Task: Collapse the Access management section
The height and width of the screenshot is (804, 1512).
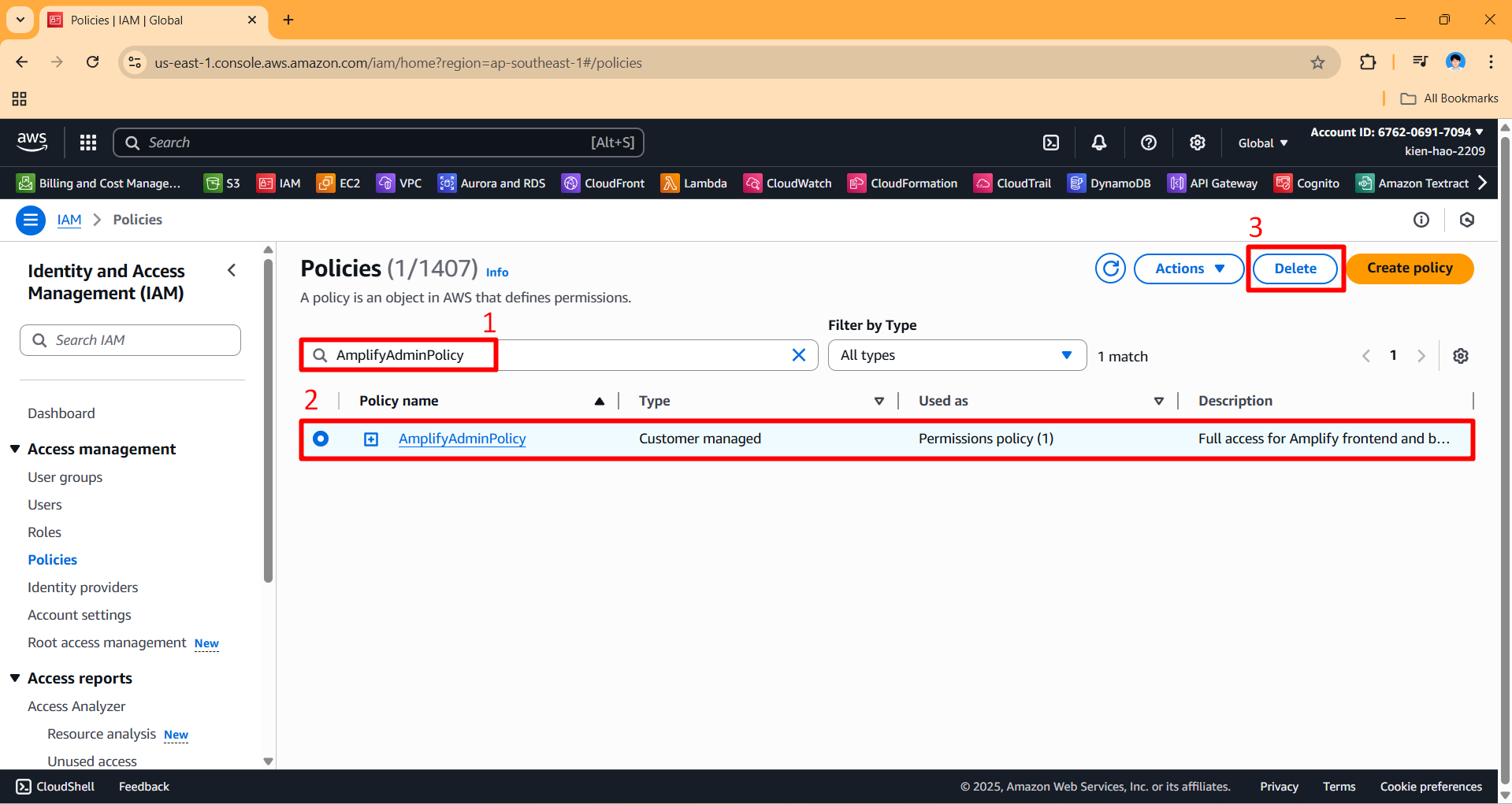Action: pos(15,448)
